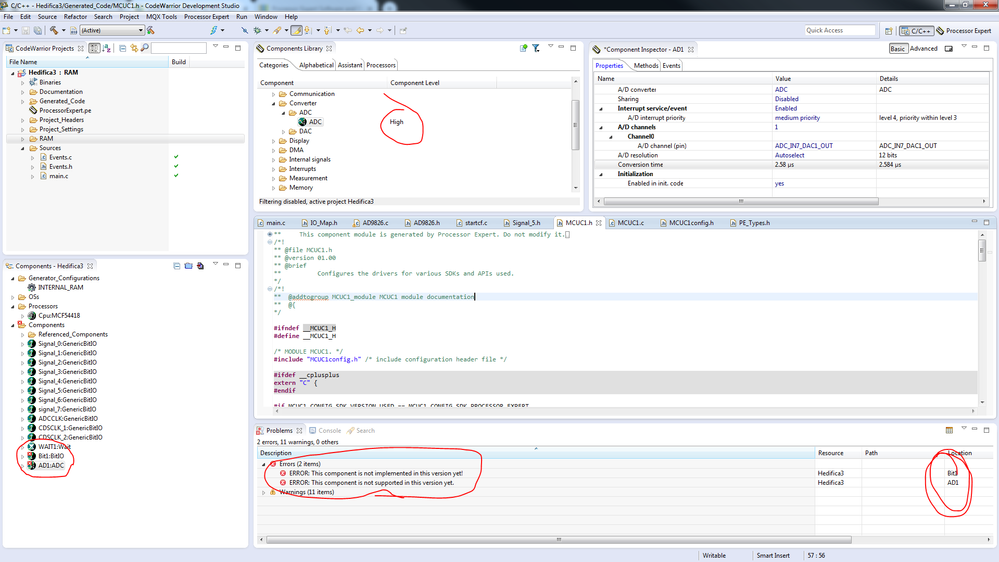The width and height of the screenshot is (999, 562).
Task: Click the INTERNAL_RAM configuration icon
Action: [x=31, y=287]
